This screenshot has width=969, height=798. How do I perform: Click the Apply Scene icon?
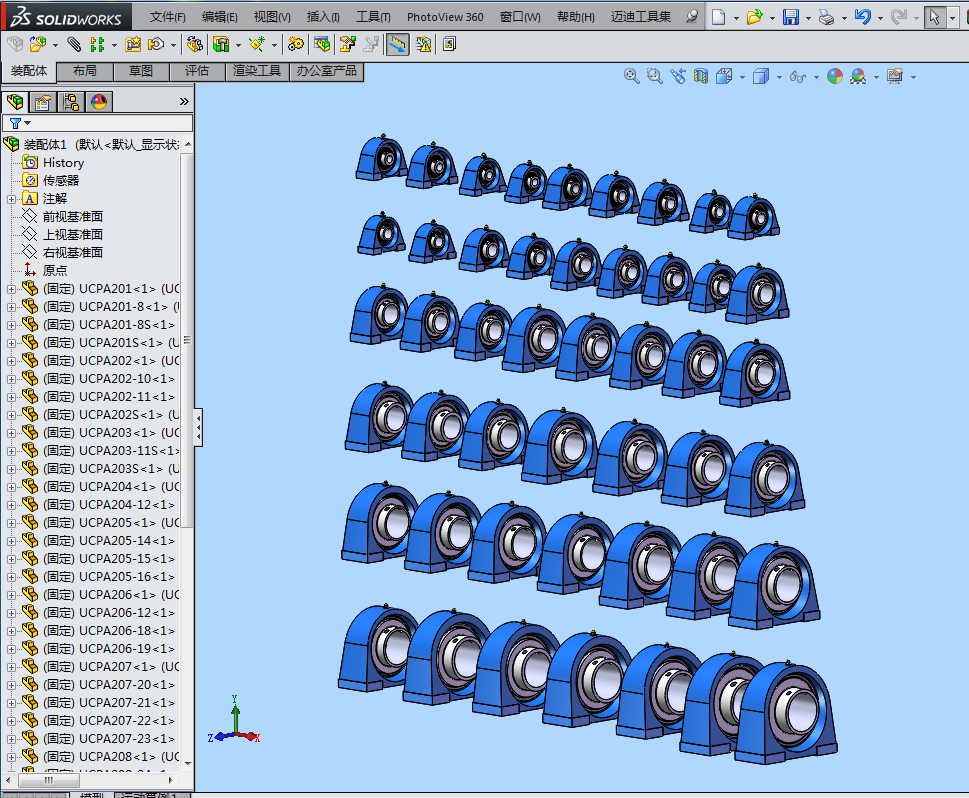[858, 76]
